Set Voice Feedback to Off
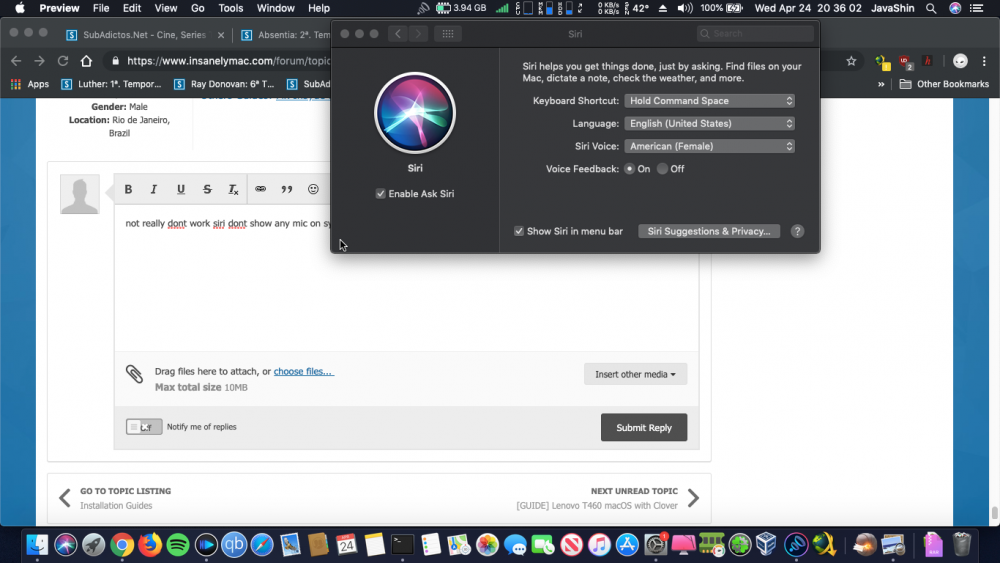Screen dimensions: 1000x563 tap(663, 169)
